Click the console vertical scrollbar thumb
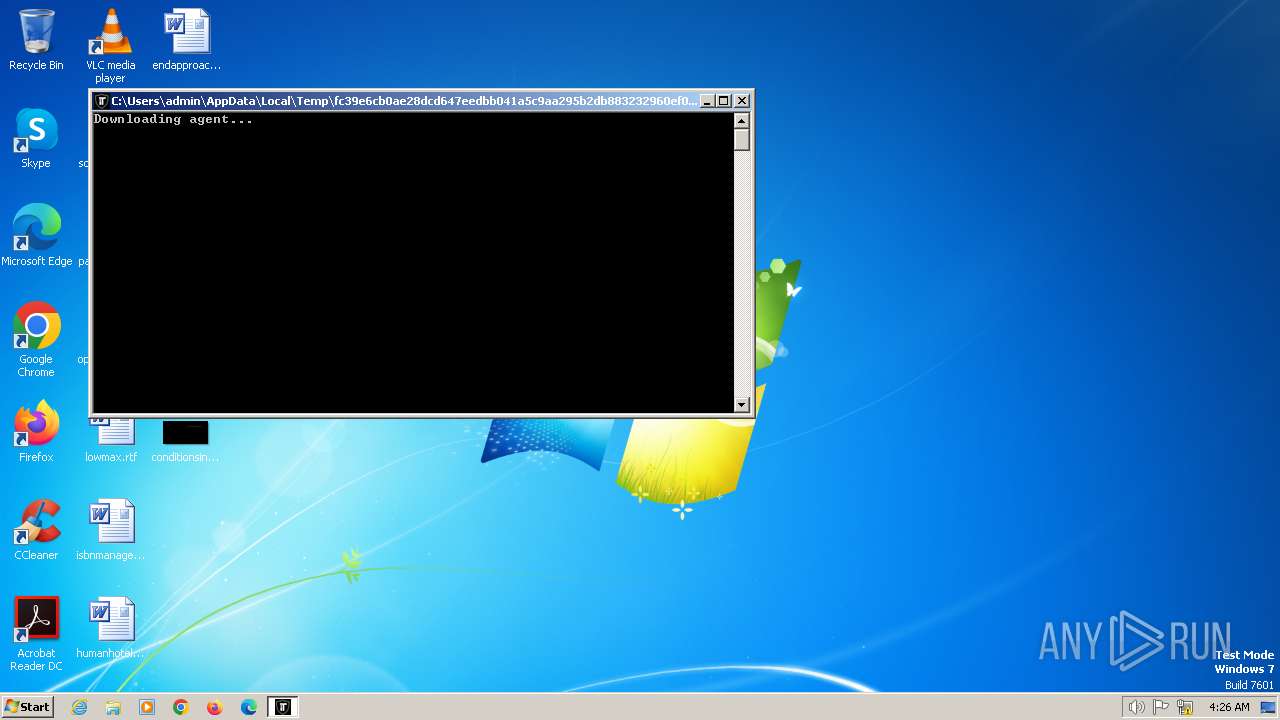 click(741, 140)
